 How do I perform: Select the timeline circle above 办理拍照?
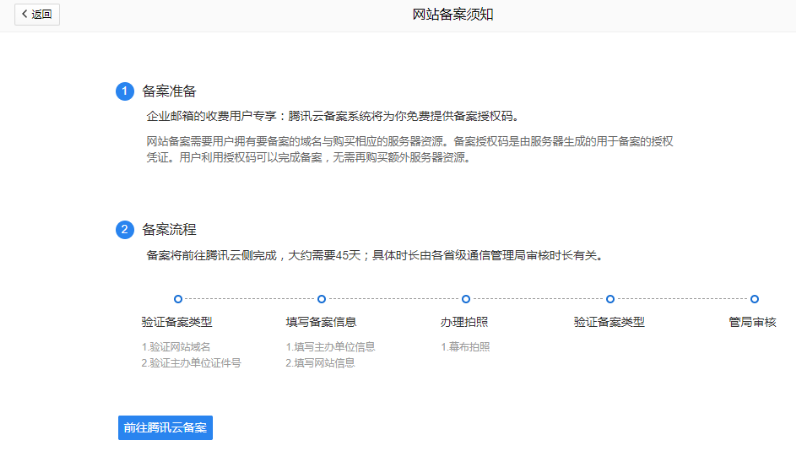(x=466, y=298)
